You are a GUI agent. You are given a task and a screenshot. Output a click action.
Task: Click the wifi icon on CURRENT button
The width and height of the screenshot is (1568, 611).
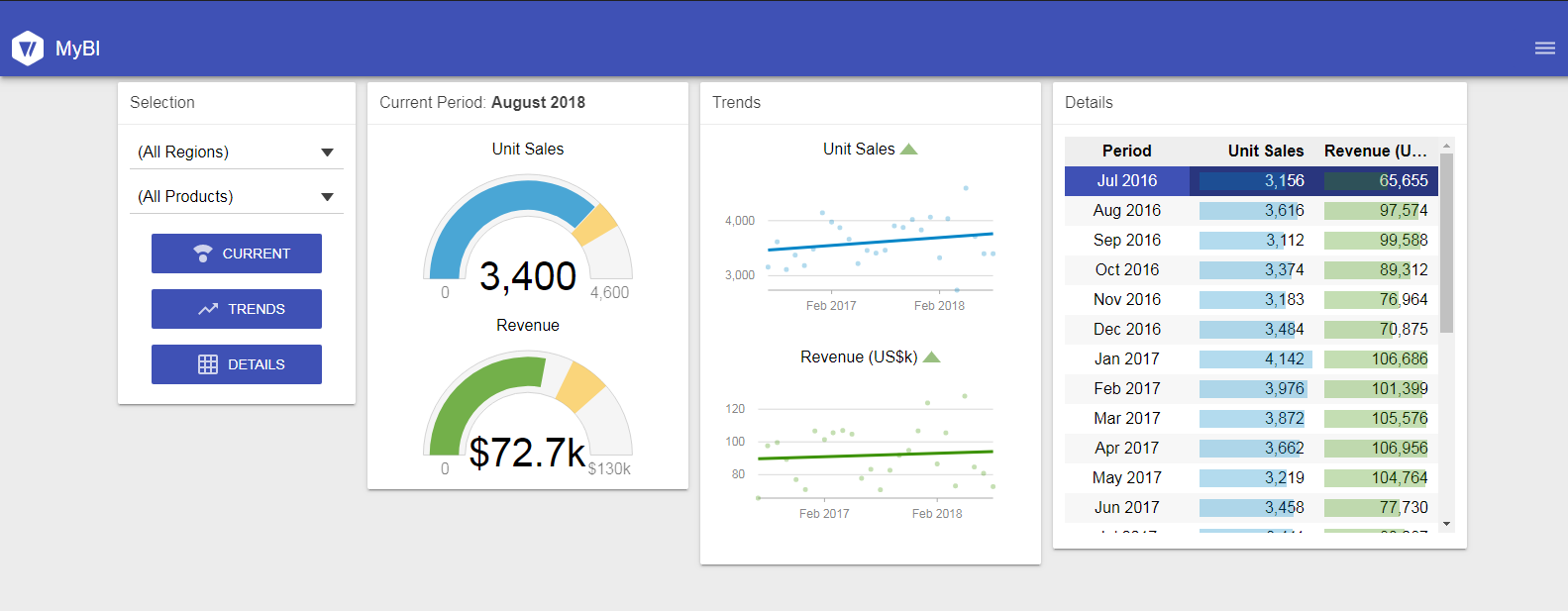203,254
